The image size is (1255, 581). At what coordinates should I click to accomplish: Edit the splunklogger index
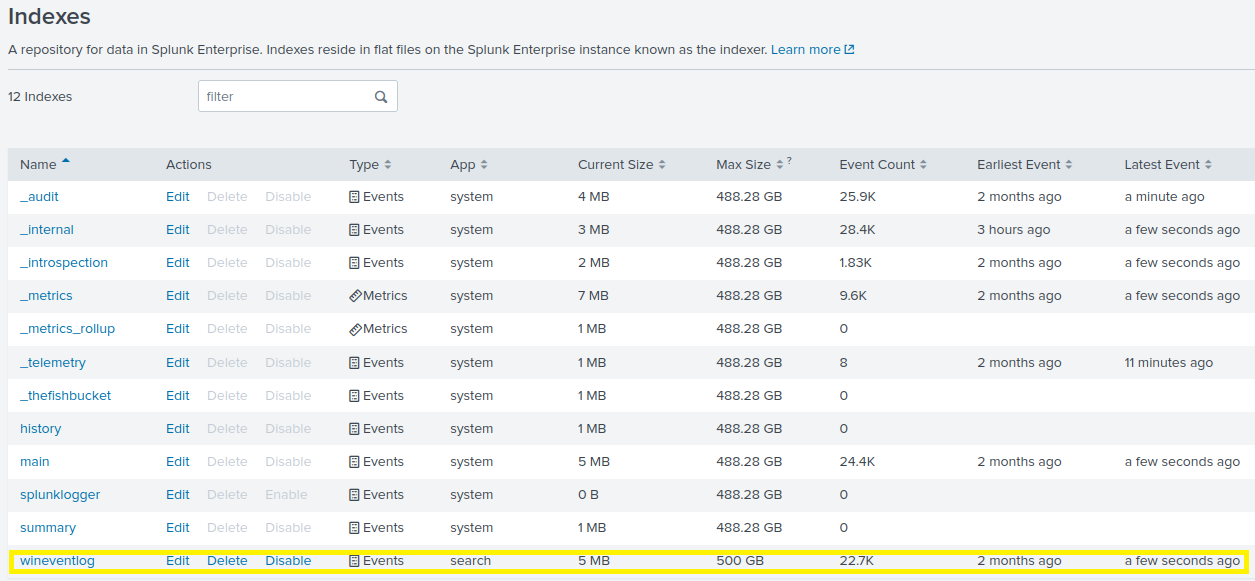point(178,495)
